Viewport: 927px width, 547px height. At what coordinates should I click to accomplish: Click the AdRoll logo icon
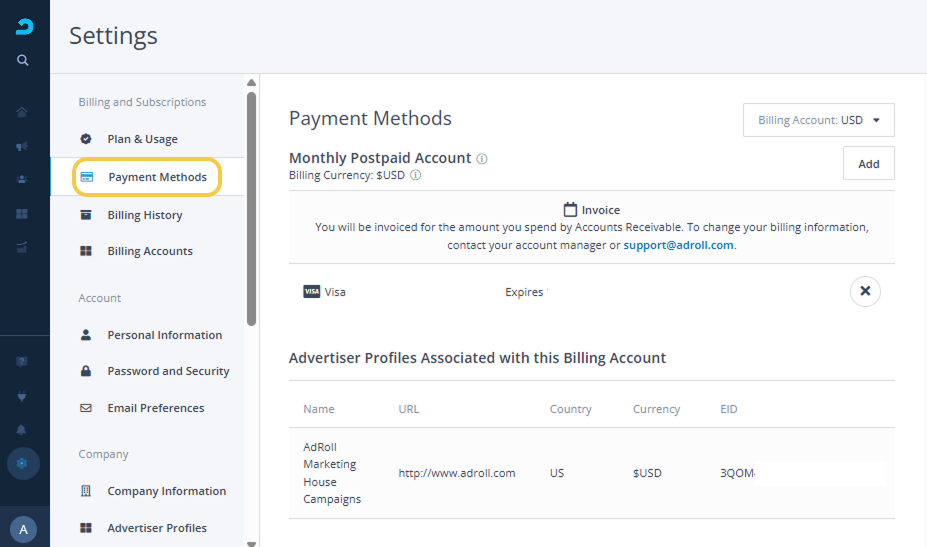click(x=24, y=27)
